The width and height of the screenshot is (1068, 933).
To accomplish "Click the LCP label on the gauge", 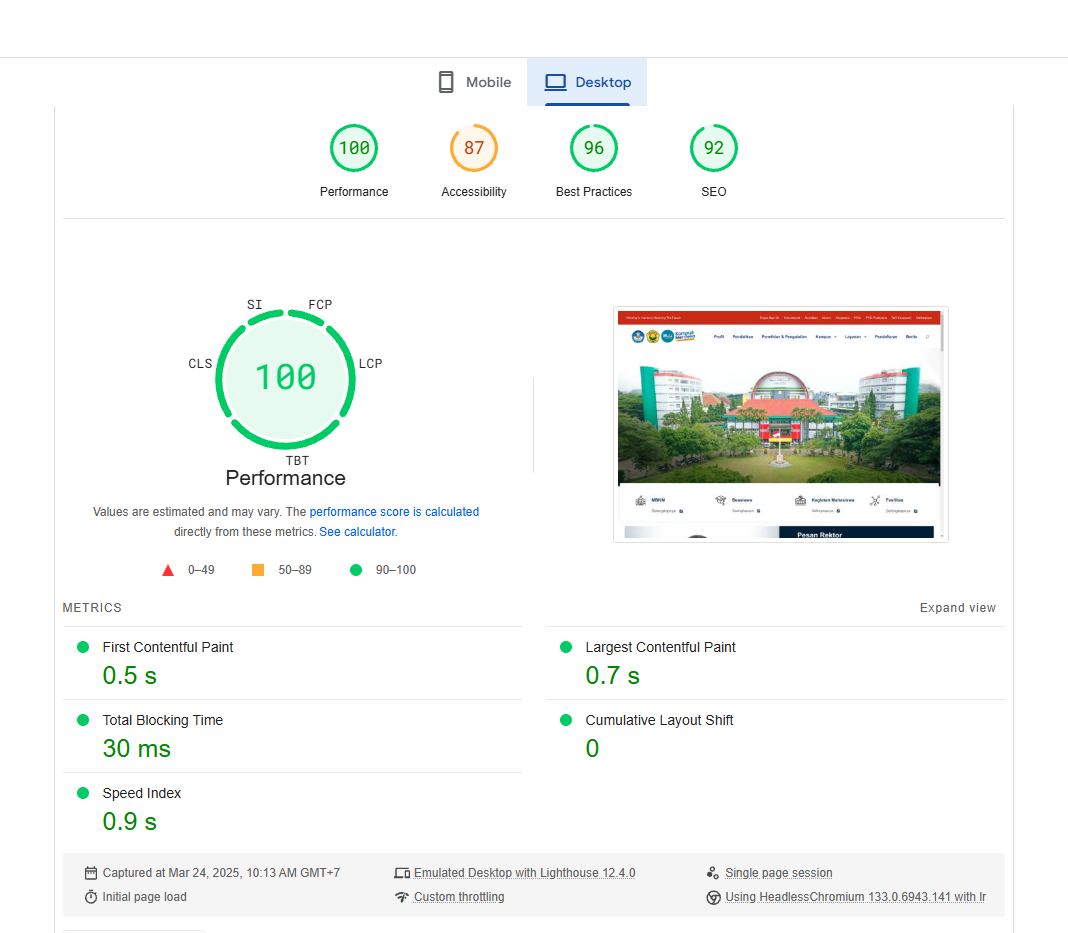I will (370, 364).
